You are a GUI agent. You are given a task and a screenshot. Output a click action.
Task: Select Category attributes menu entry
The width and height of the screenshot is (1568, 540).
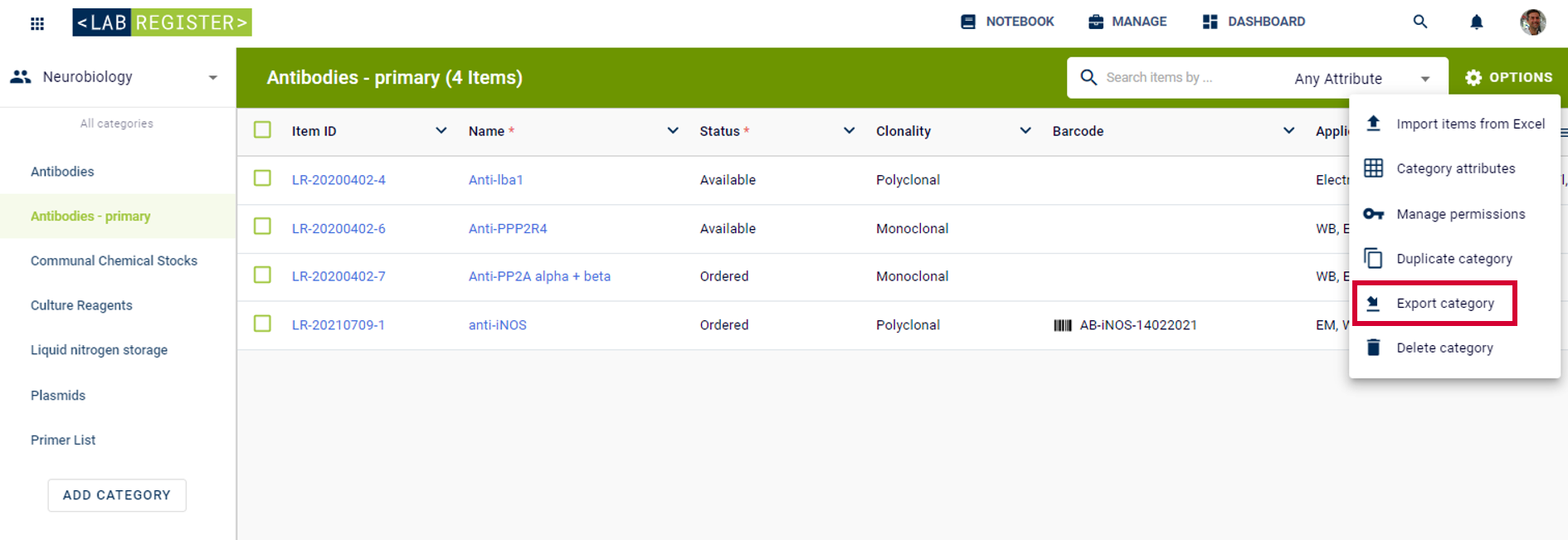(x=1455, y=168)
